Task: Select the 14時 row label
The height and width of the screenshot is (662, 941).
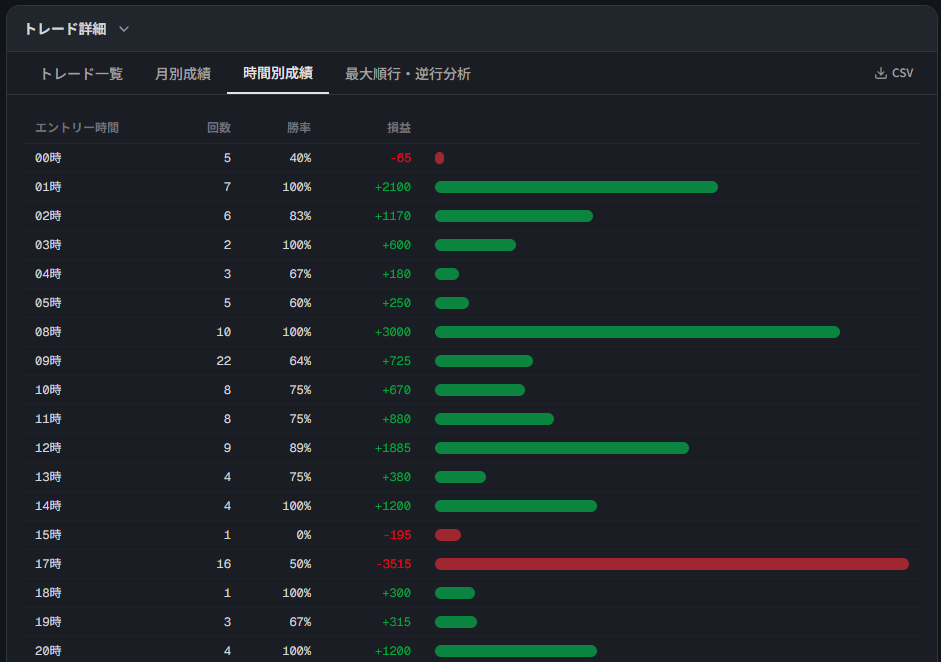Action: (48, 506)
